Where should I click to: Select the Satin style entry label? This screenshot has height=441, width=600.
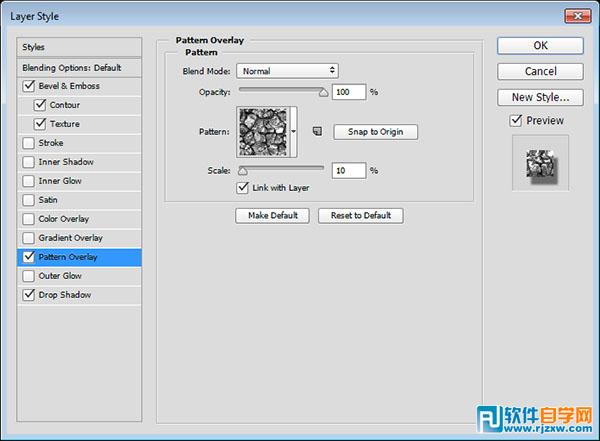(48, 200)
